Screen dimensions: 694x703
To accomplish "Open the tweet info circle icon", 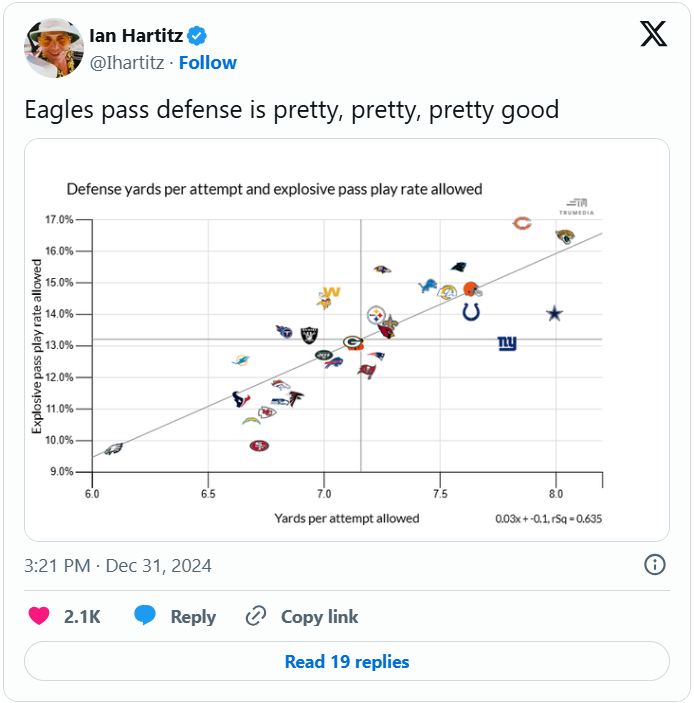I will 655,565.
